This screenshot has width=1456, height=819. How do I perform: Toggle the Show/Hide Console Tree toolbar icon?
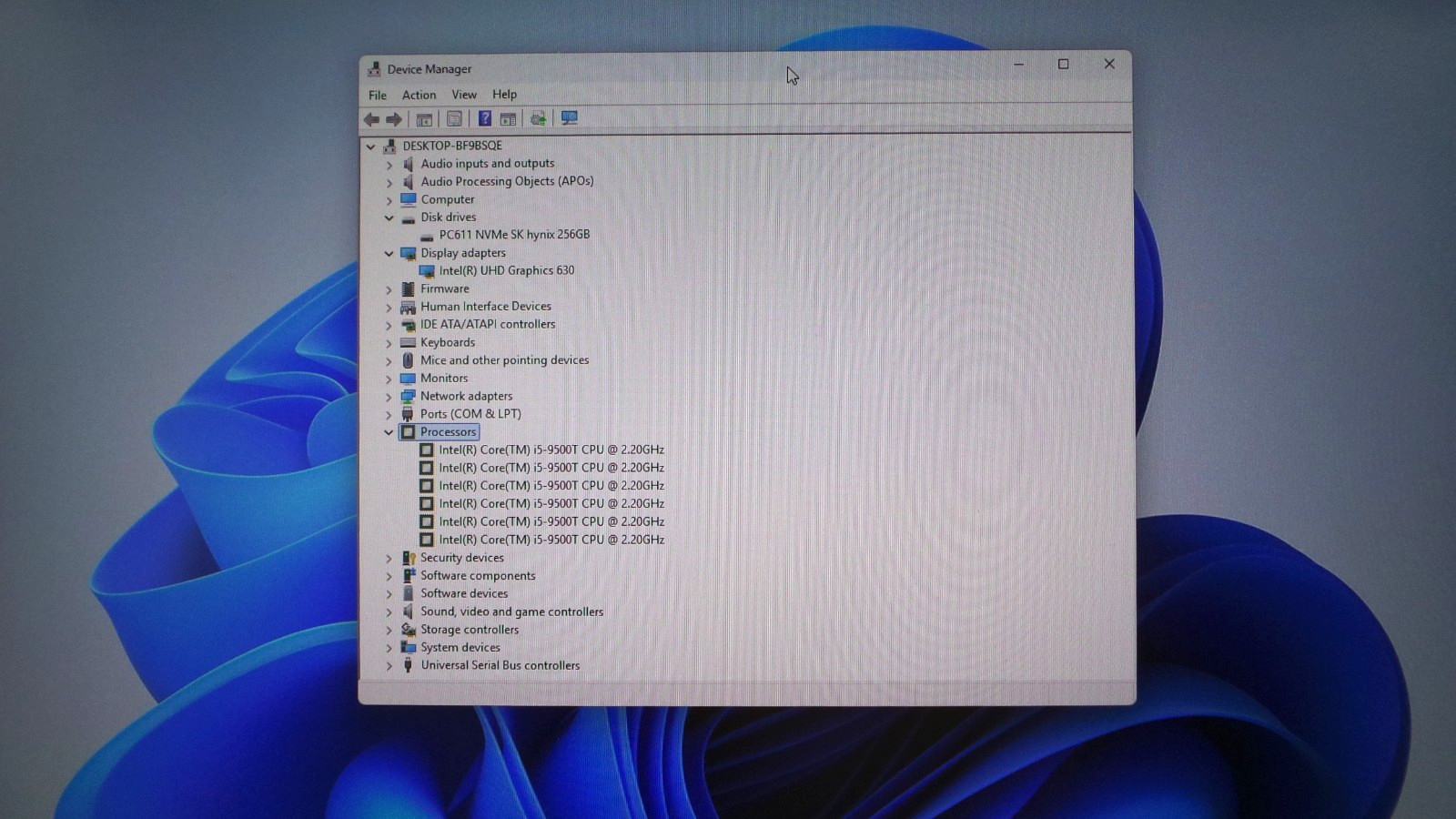point(424,119)
